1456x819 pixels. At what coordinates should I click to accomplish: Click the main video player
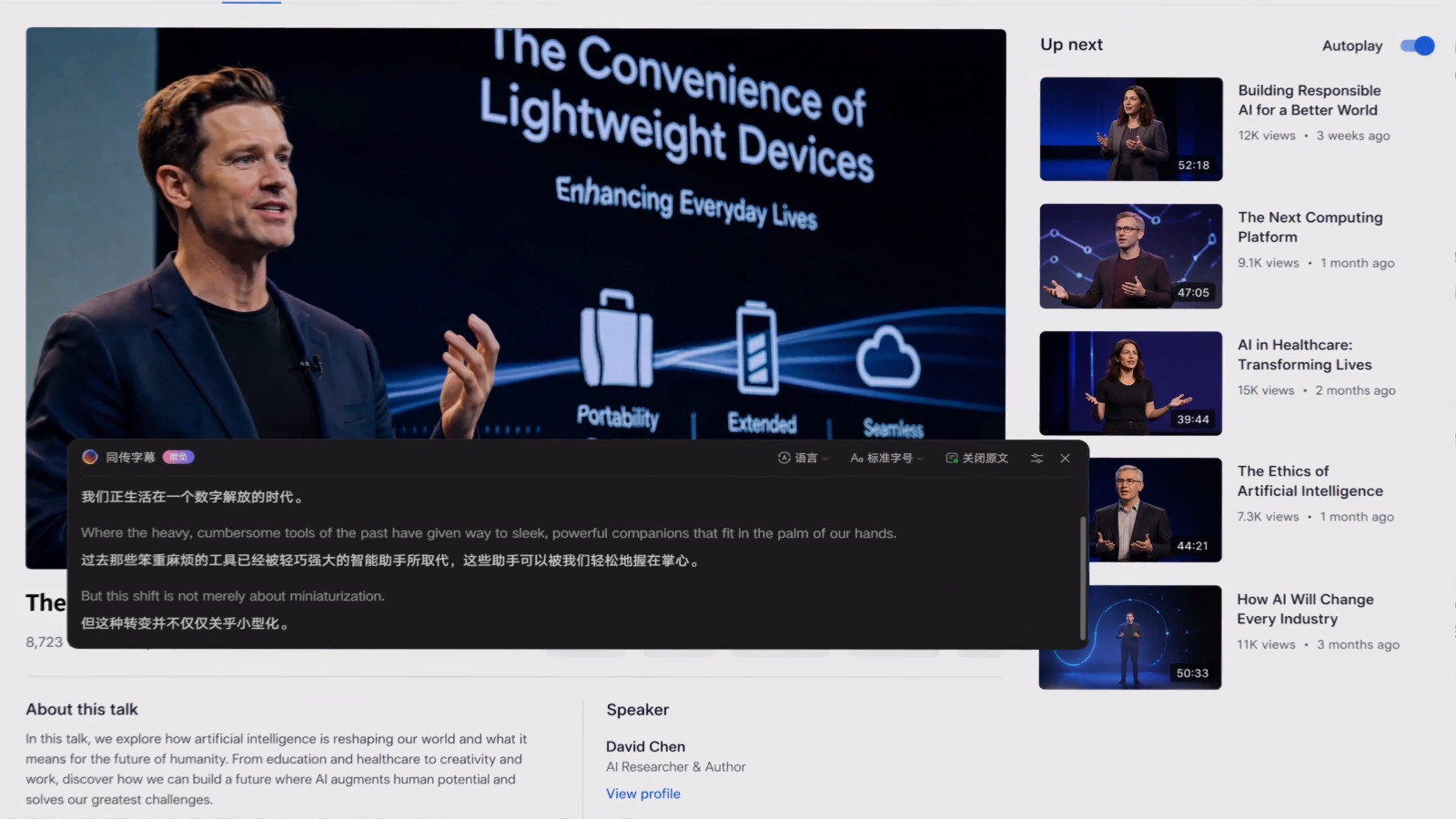point(516,234)
